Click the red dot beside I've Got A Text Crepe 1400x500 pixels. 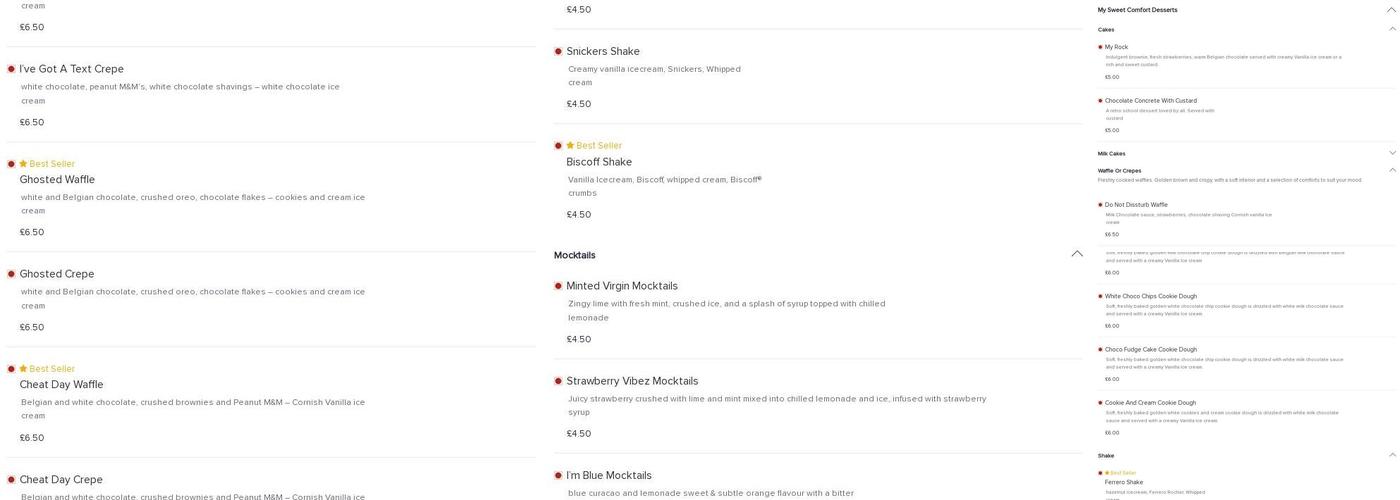(11, 69)
